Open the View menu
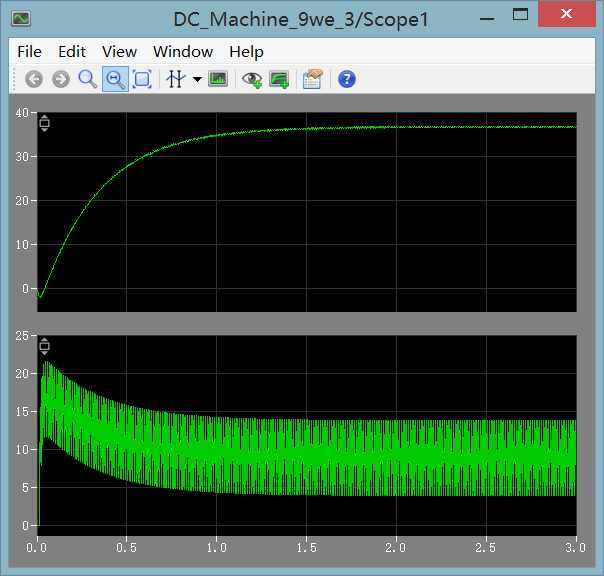 point(119,52)
